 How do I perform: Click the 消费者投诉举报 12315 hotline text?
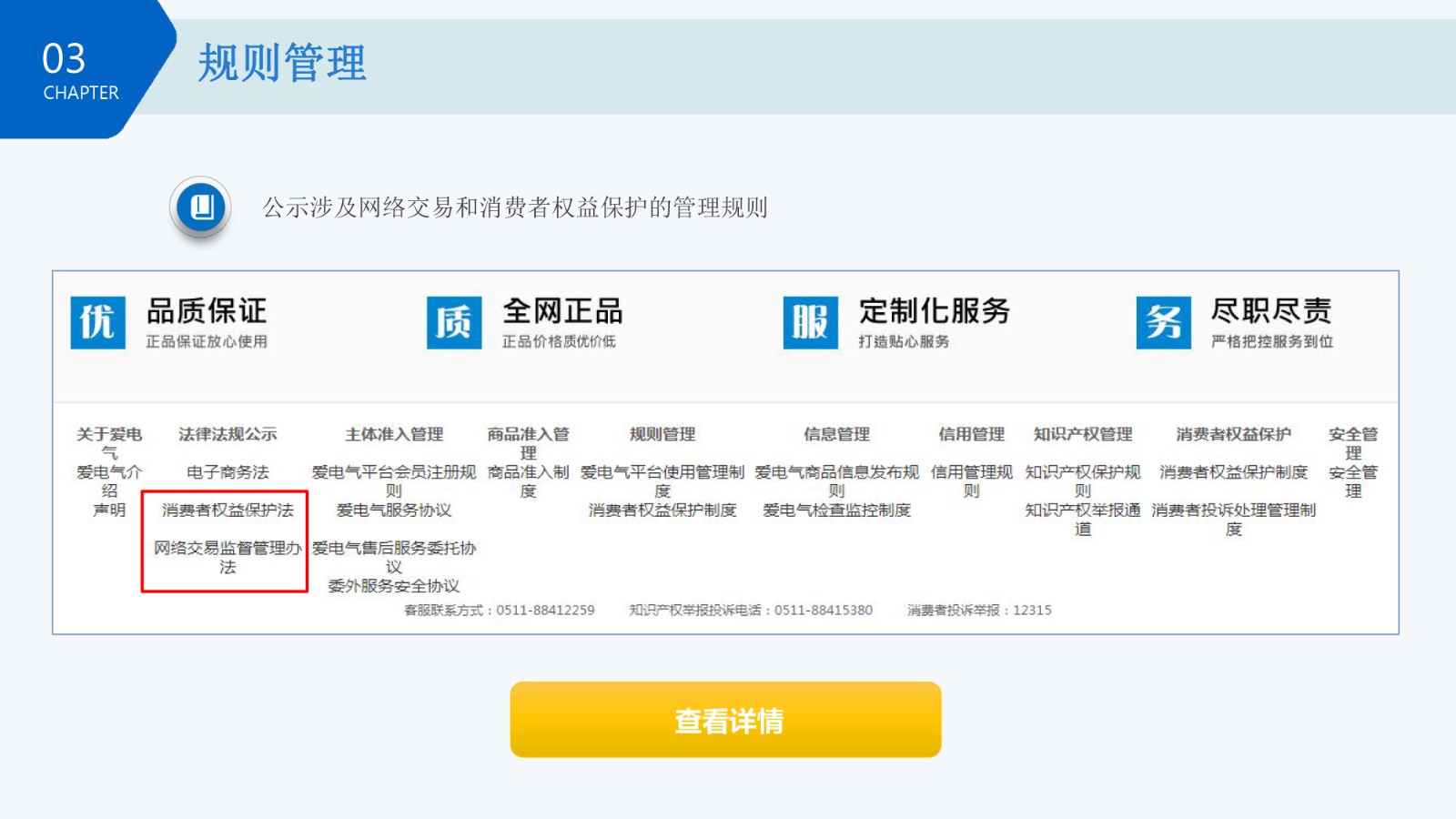coord(977,611)
